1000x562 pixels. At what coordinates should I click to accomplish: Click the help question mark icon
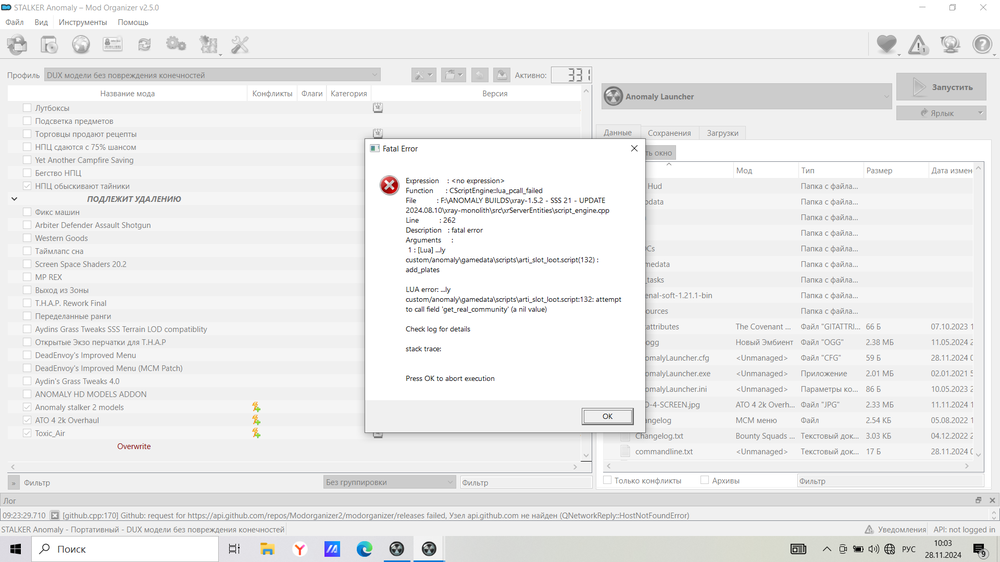pyautogui.click(x=982, y=44)
